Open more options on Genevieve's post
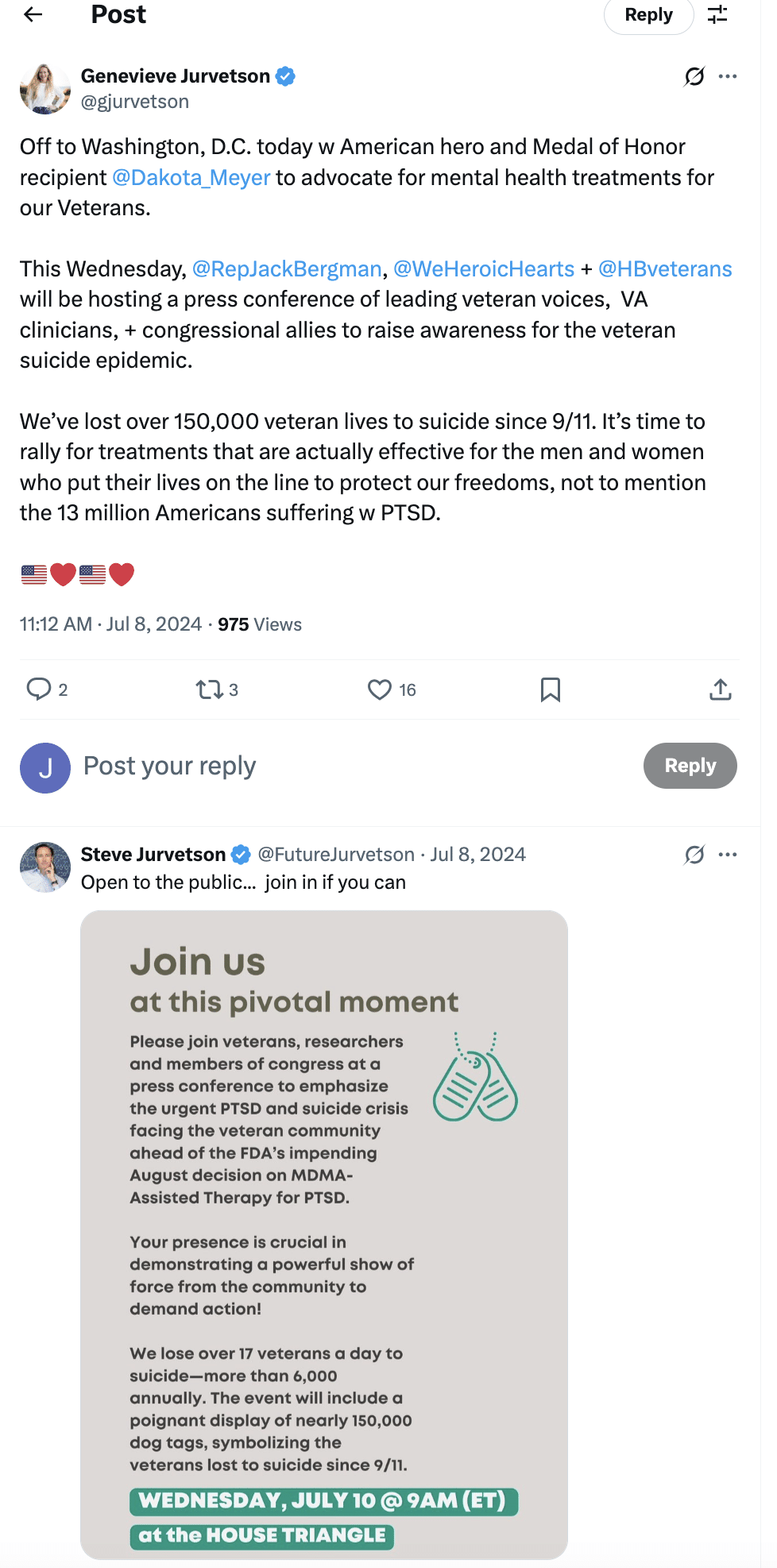The height and width of the screenshot is (1568, 777). click(728, 76)
